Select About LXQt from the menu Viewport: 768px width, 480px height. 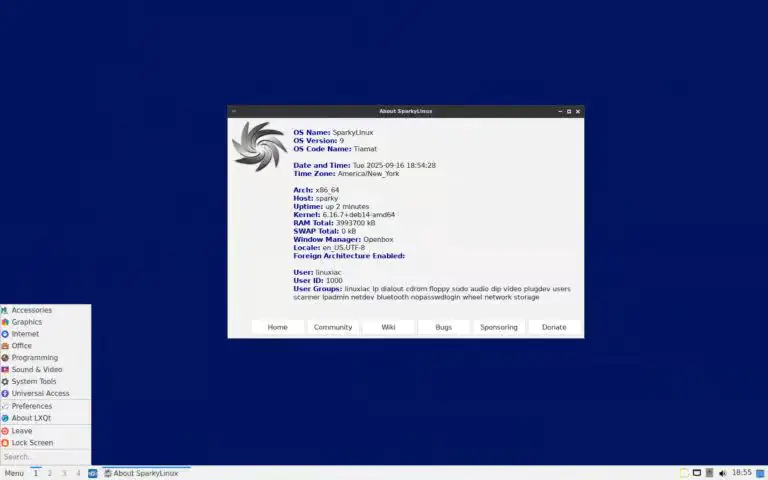coord(31,418)
